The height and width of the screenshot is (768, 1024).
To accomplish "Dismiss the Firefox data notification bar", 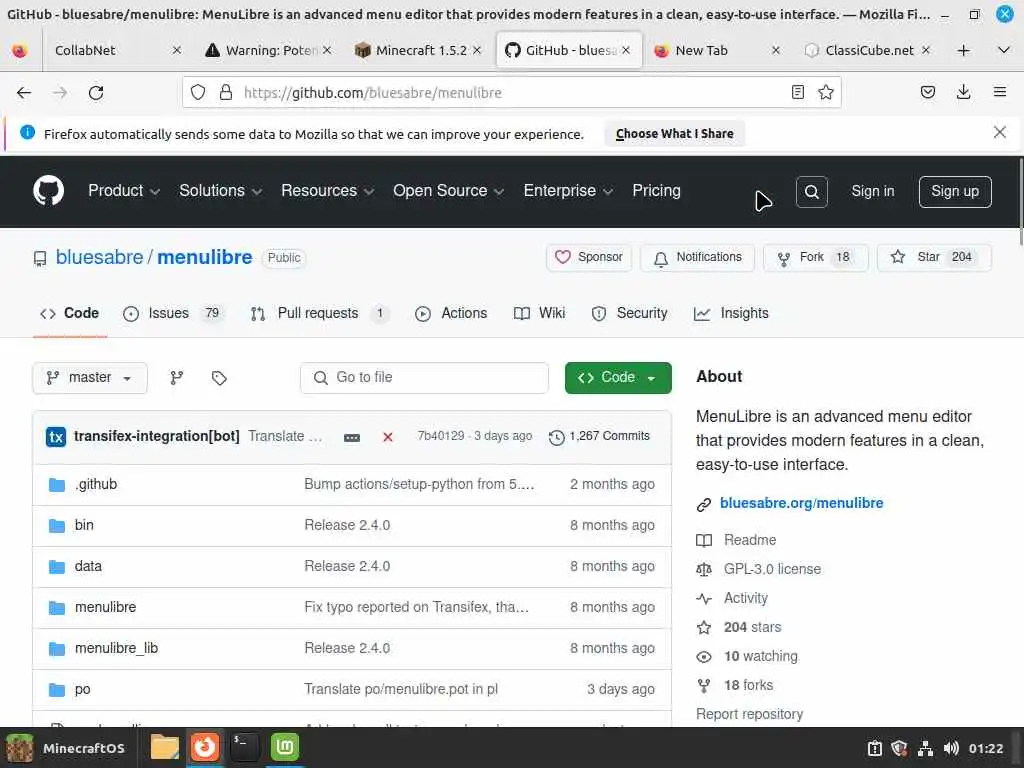I will (999, 133).
